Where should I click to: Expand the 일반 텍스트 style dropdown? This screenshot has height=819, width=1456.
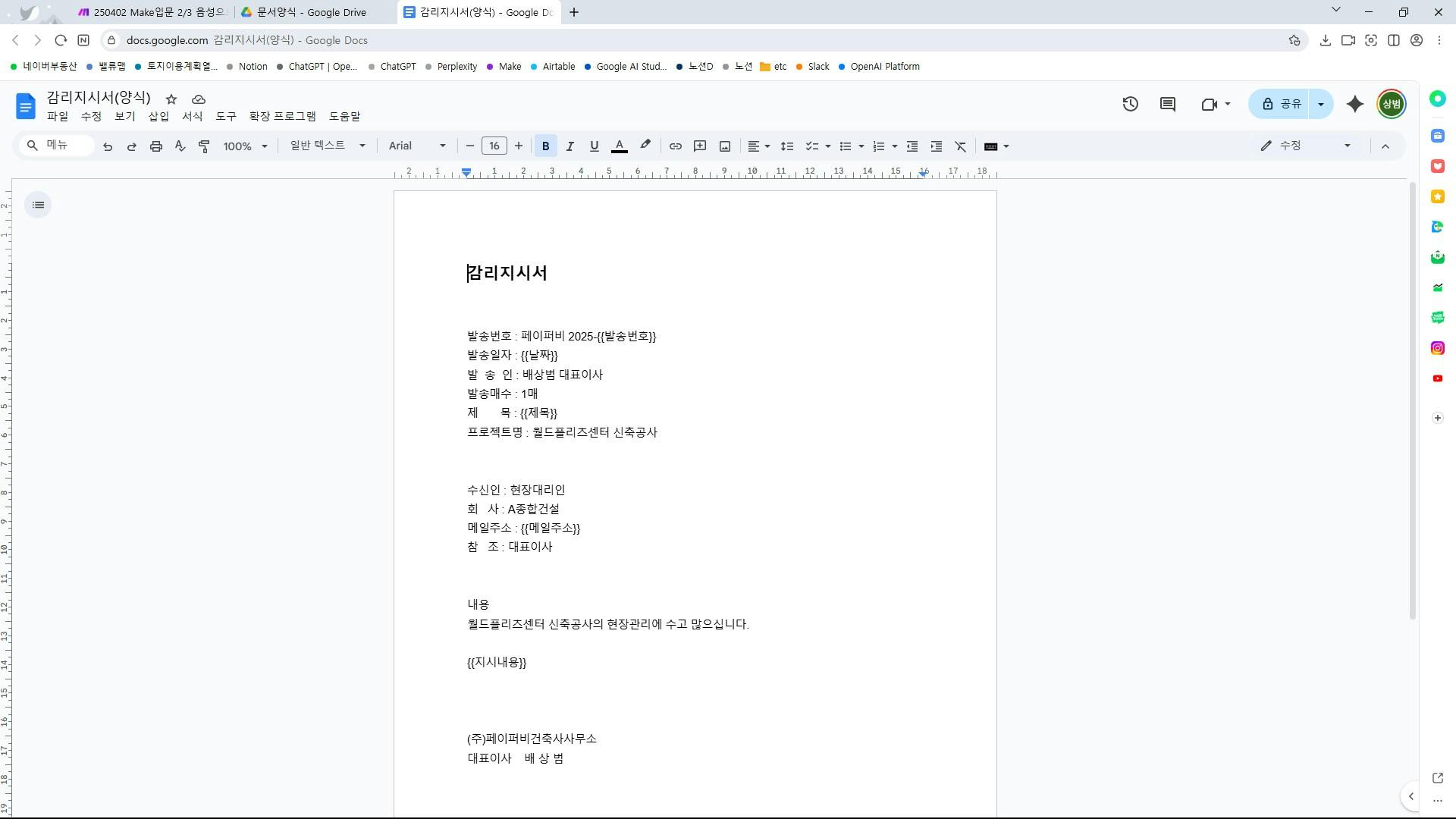tap(327, 146)
